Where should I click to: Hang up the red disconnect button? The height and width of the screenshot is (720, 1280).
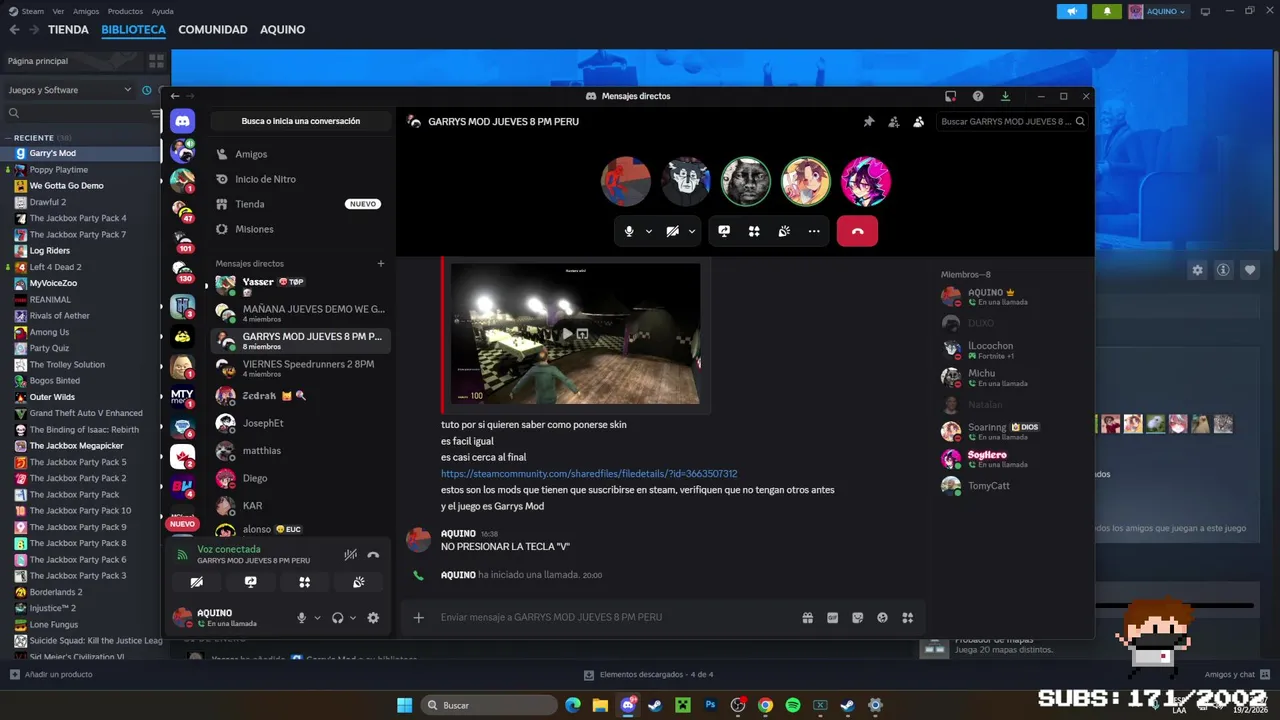tap(857, 231)
